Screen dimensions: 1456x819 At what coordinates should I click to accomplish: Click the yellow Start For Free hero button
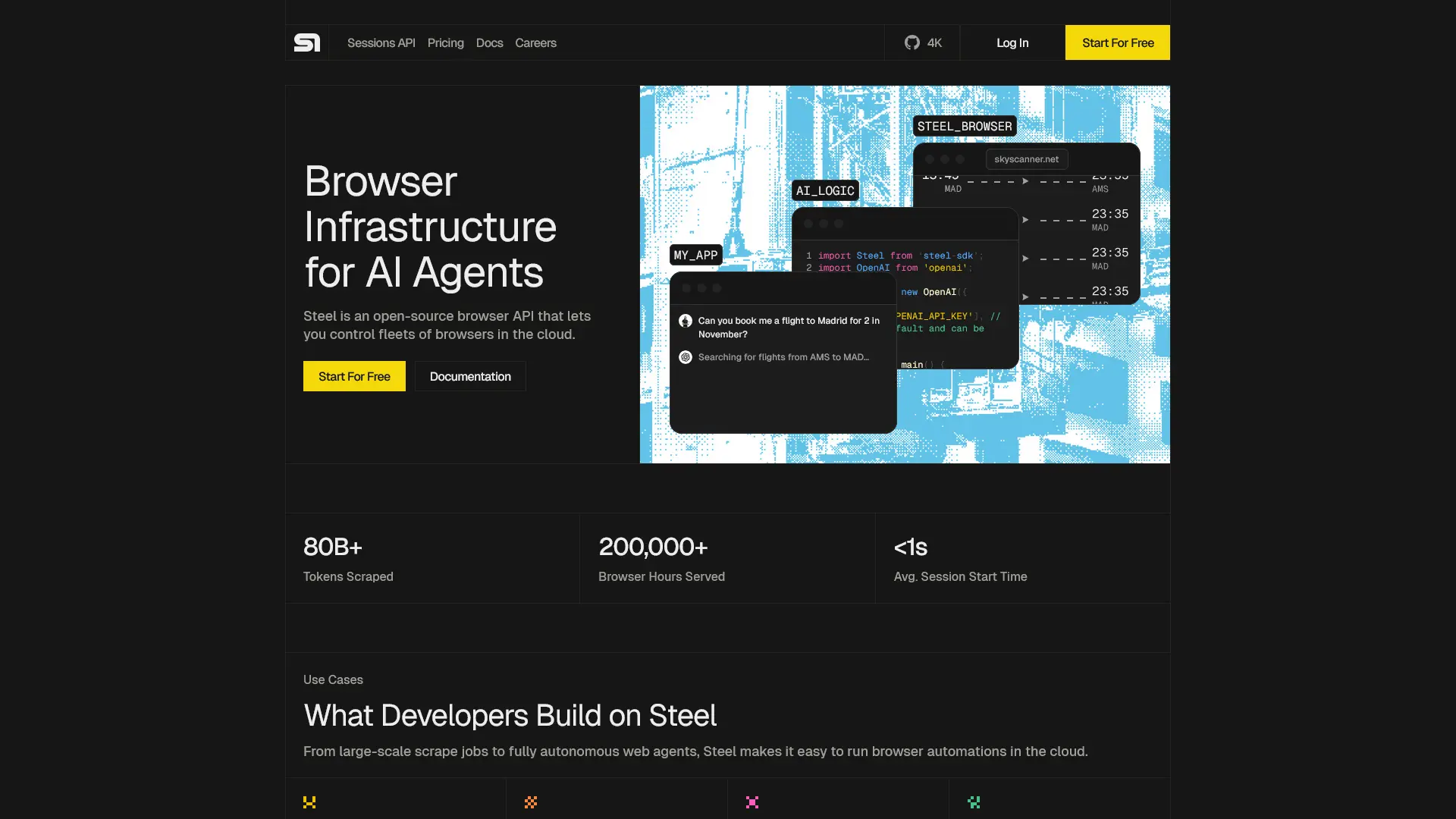(x=353, y=376)
